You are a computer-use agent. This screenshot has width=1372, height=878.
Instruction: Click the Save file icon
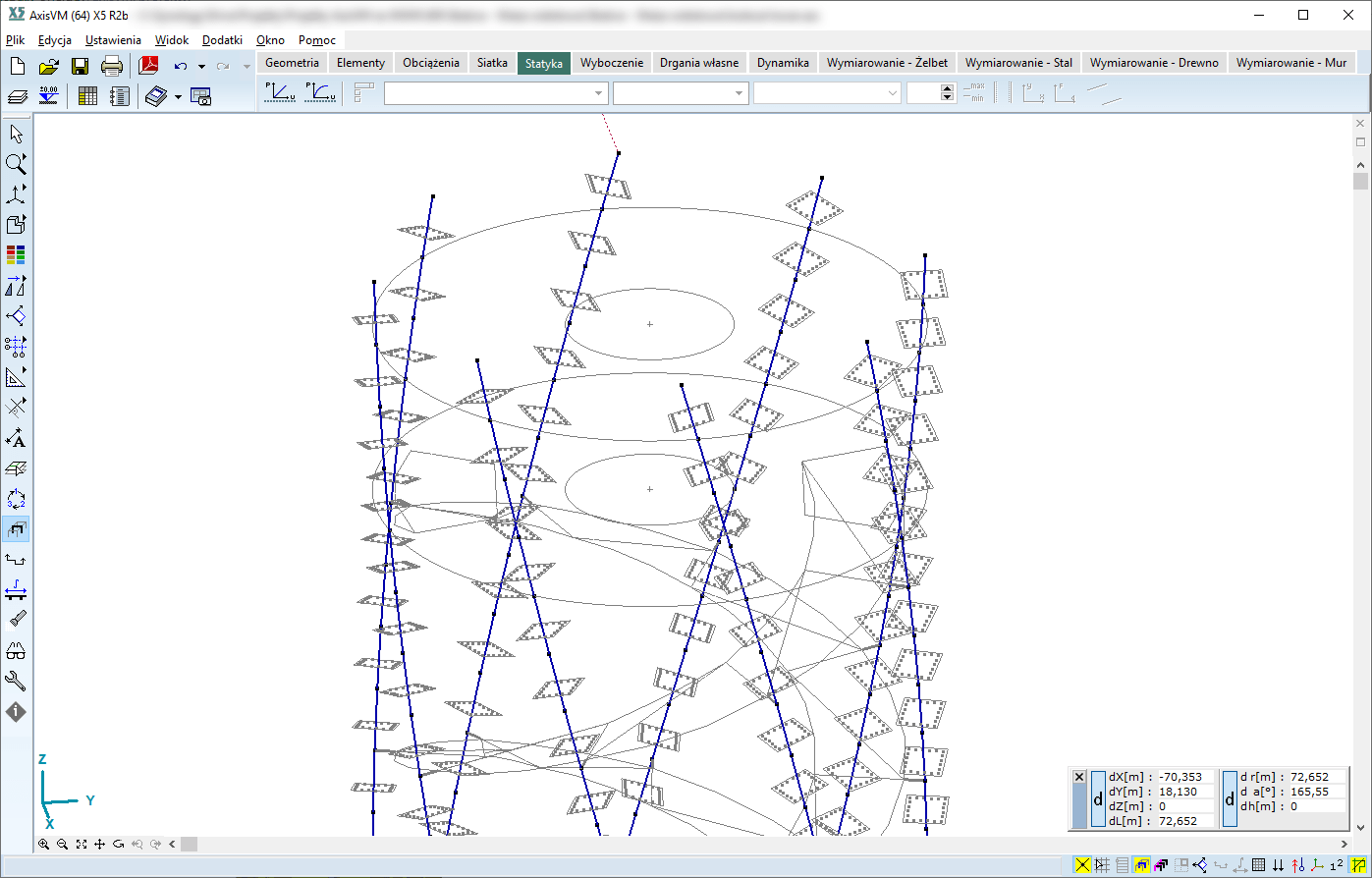pyautogui.click(x=81, y=67)
